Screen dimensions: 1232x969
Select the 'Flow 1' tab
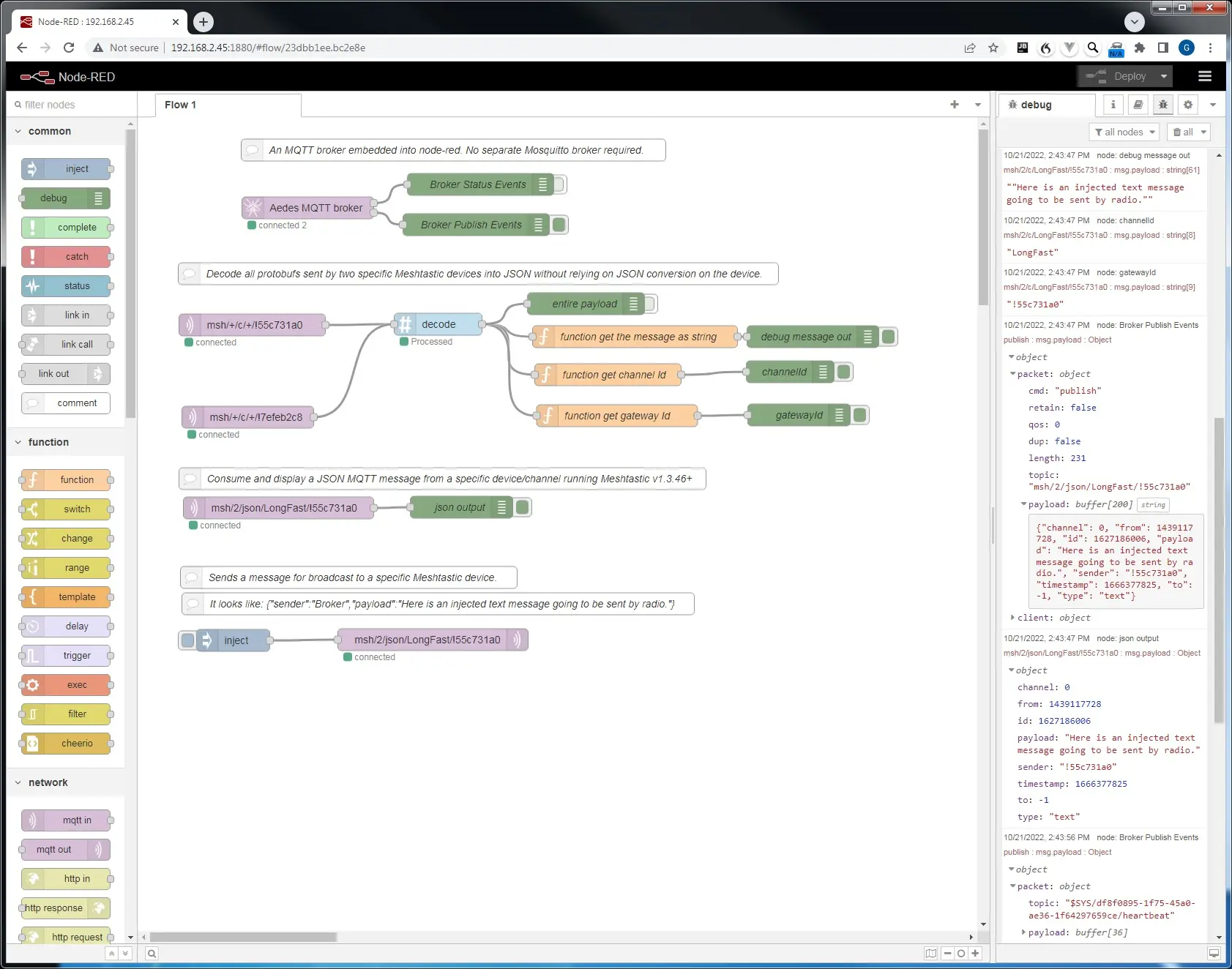click(180, 105)
